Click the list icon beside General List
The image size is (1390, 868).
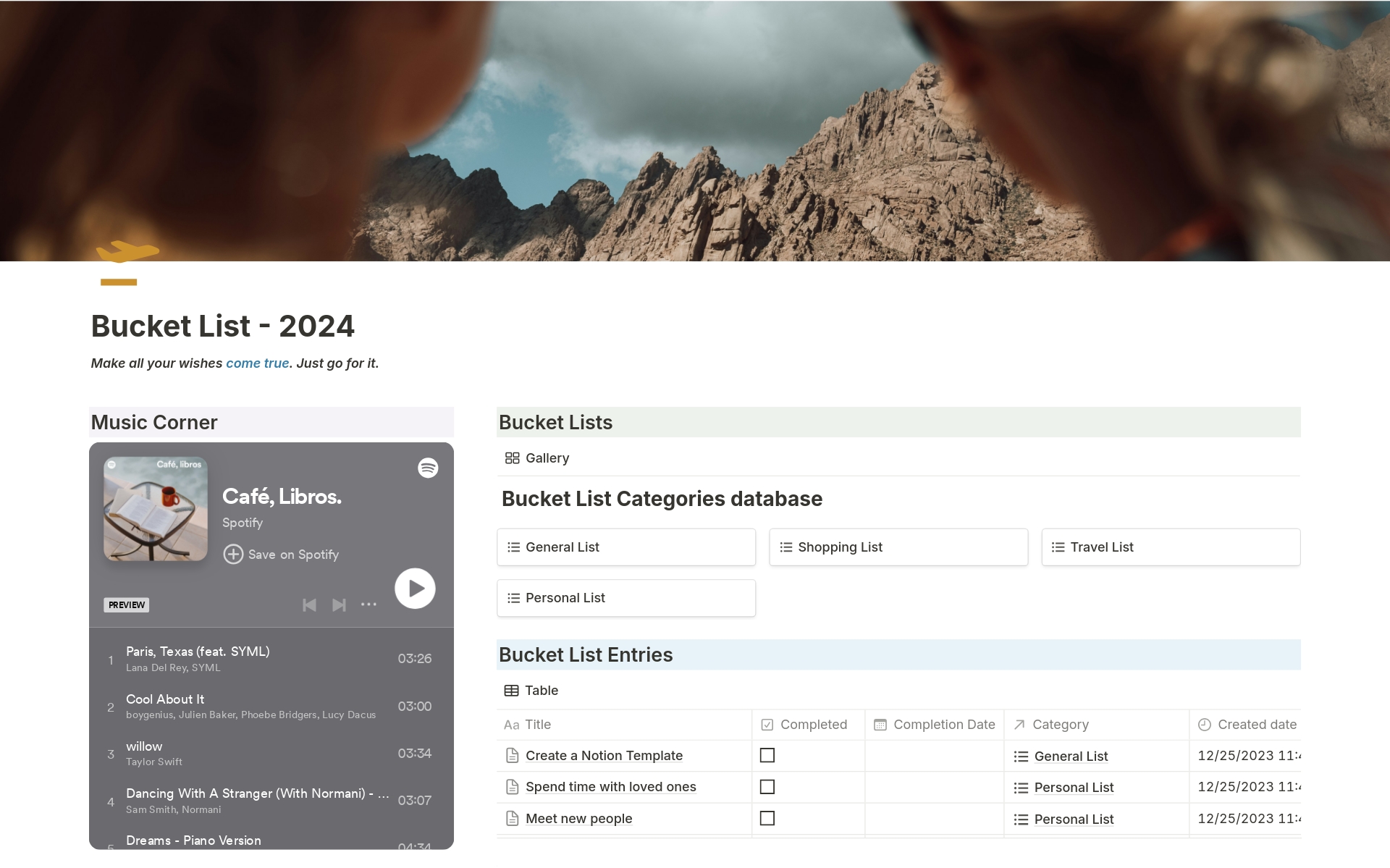coord(514,547)
